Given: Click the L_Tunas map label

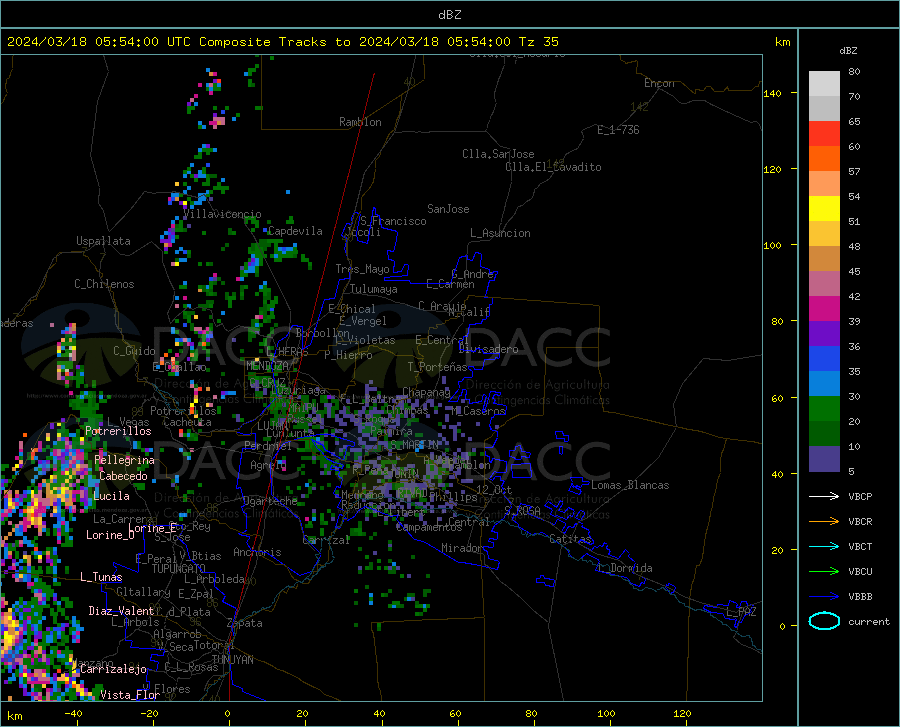Looking at the screenshot, I should click(101, 577).
